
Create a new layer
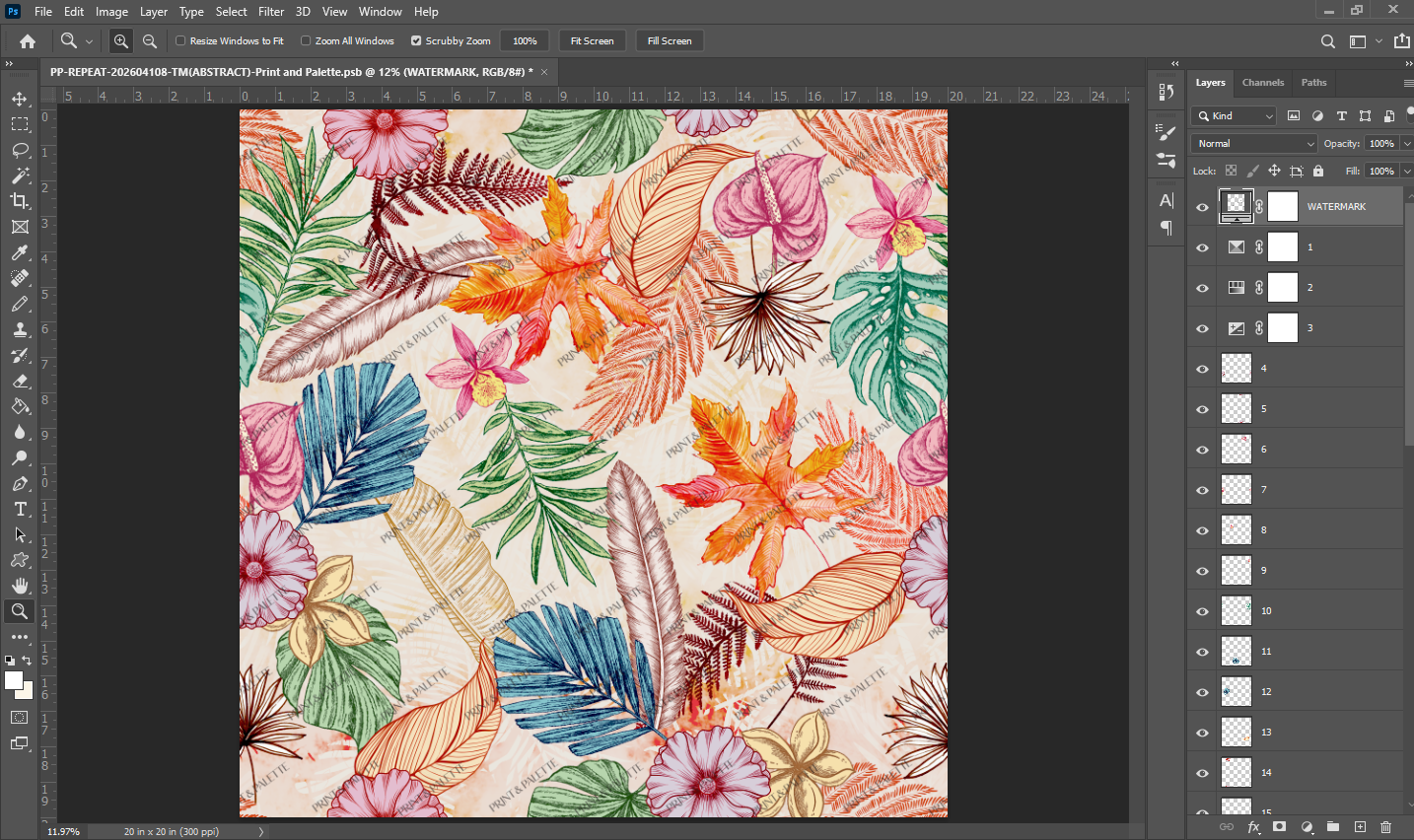1360,827
